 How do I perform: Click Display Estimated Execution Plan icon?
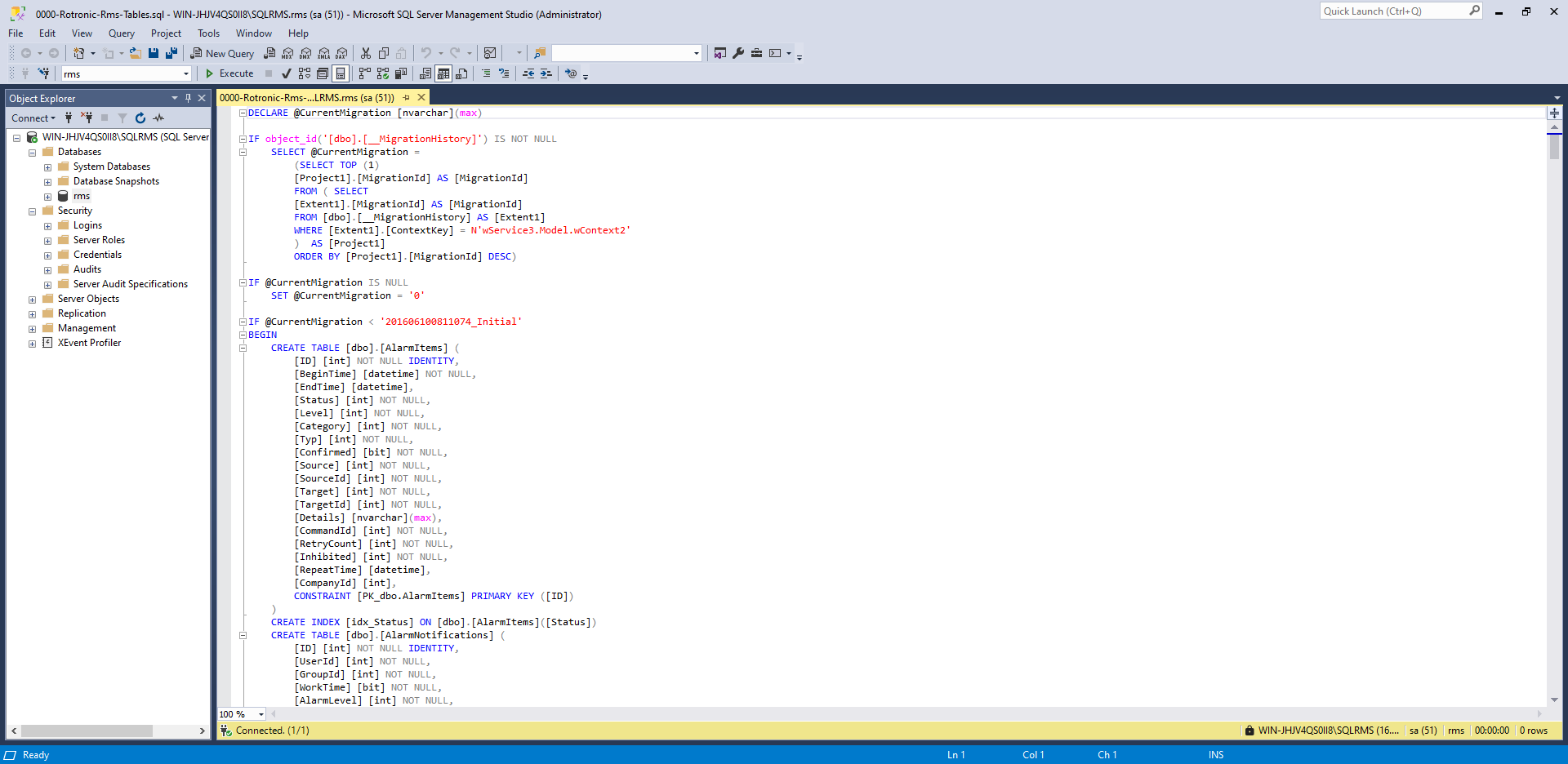(x=305, y=73)
